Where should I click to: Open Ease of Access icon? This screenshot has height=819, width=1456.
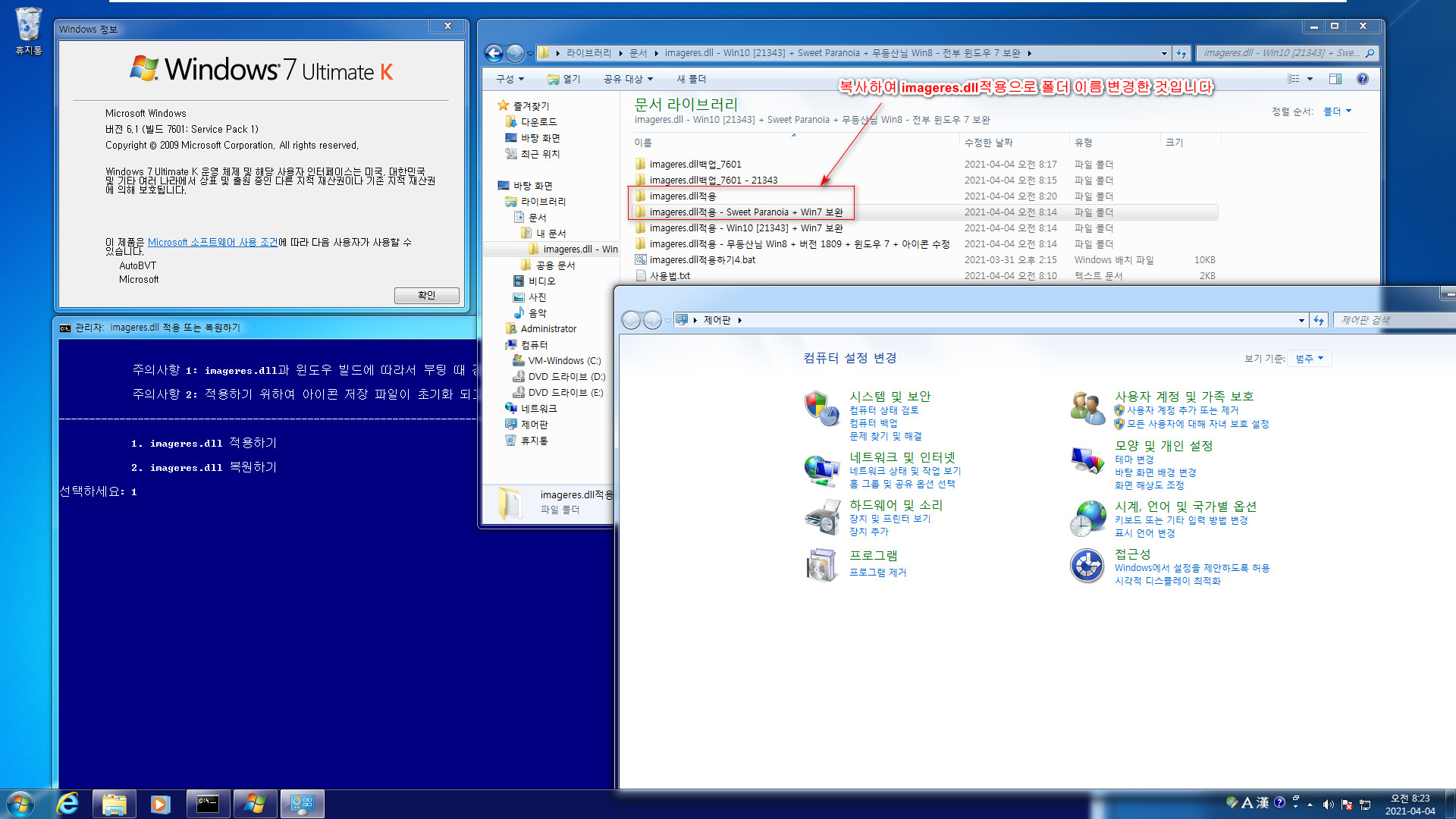pyautogui.click(x=1087, y=566)
